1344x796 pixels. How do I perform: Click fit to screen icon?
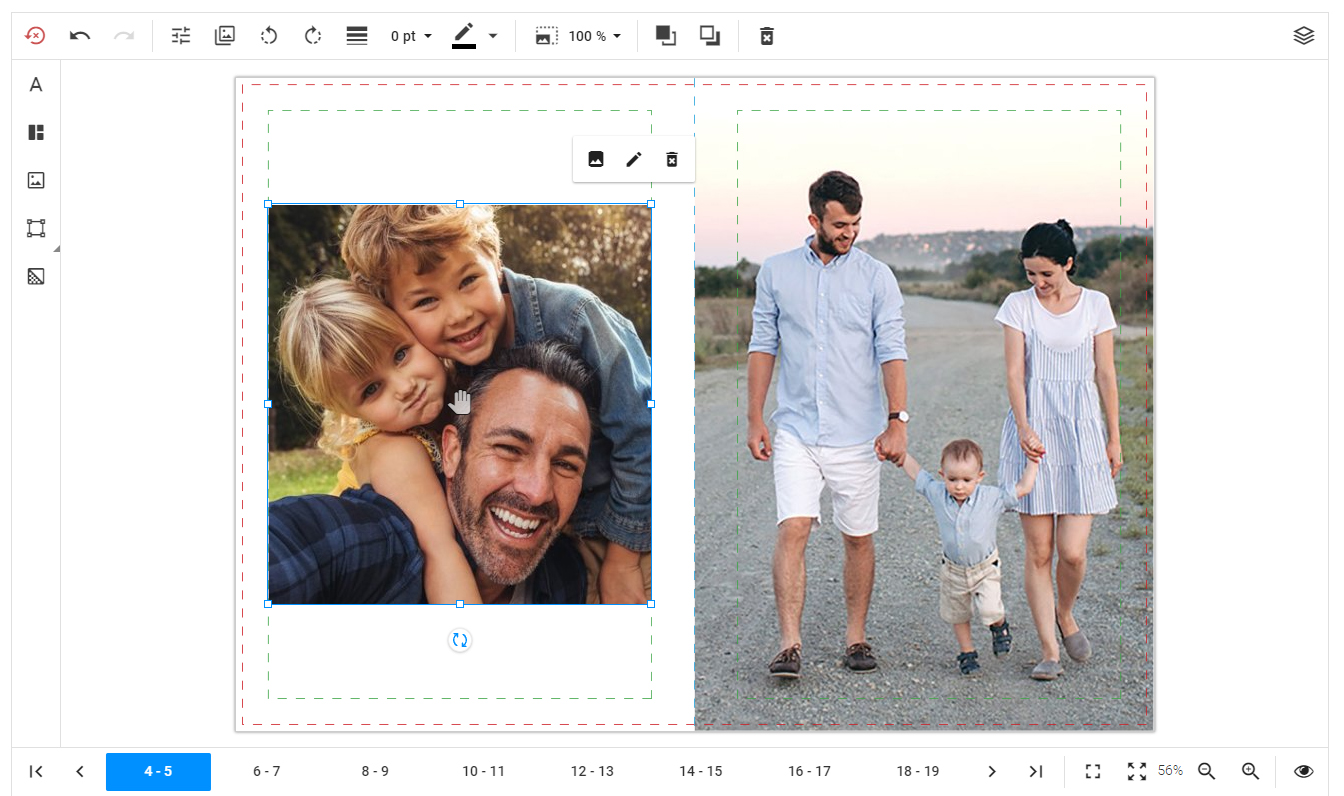pos(1093,771)
